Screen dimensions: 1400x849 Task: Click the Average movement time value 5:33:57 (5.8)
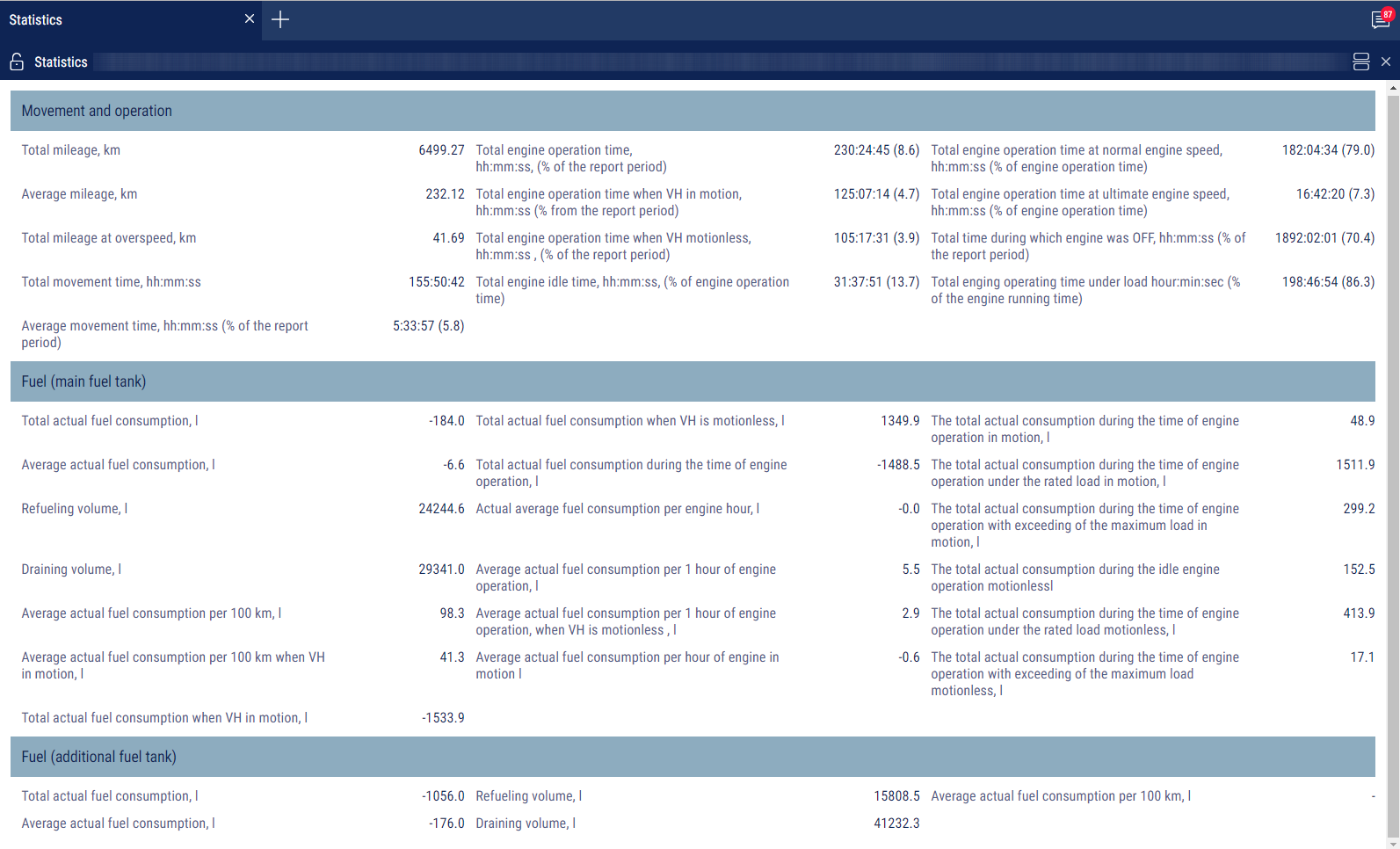click(428, 326)
